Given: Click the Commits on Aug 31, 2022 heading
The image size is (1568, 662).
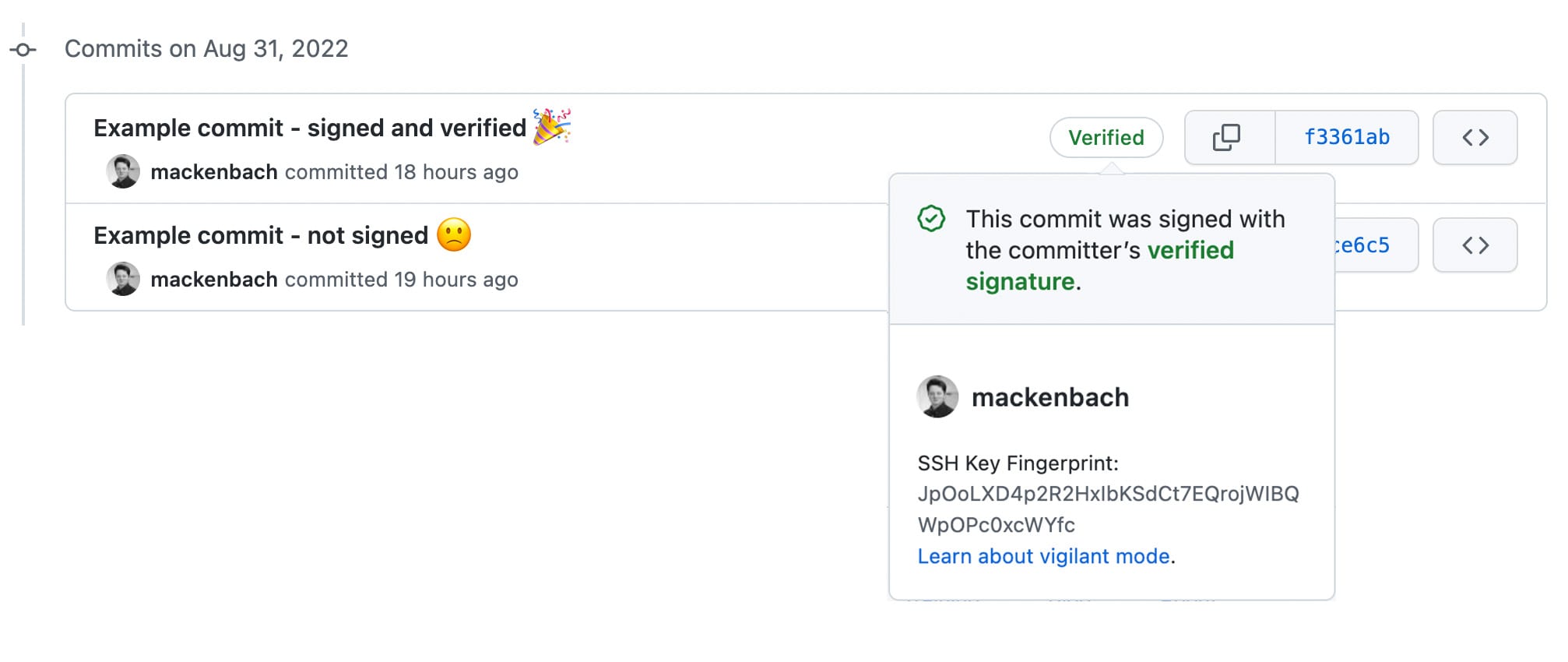Looking at the screenshot, I should pos(207,48).
